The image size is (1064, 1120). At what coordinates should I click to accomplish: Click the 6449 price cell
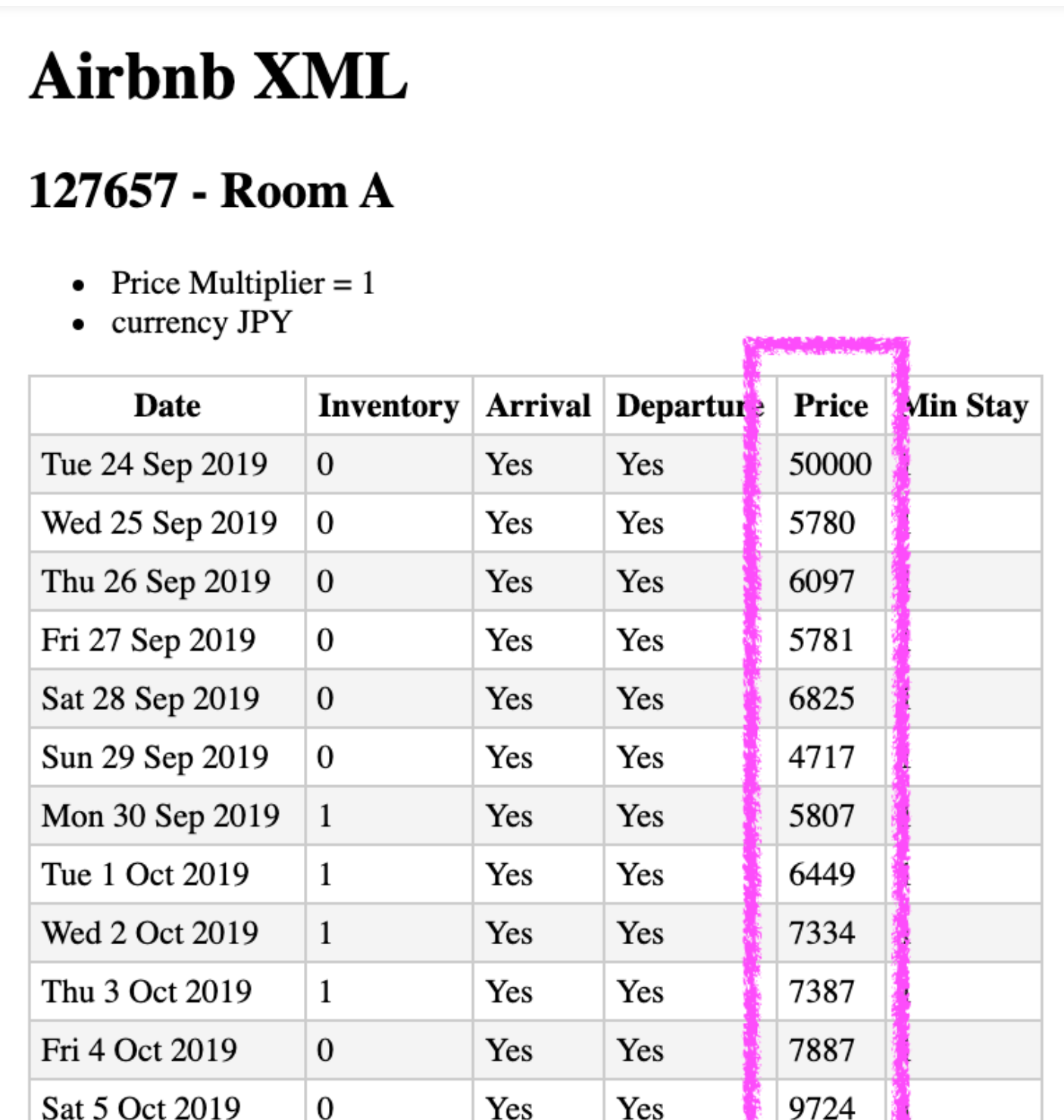tap(821, 874)
